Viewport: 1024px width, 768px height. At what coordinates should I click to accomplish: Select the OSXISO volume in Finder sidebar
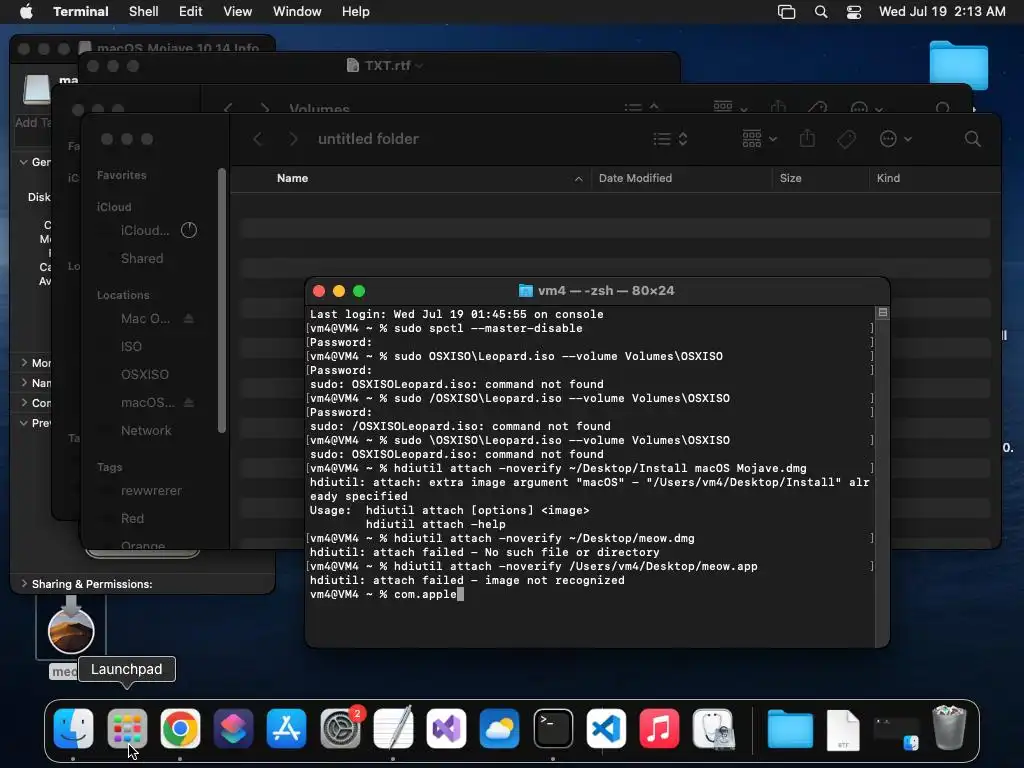click(144, 375)
